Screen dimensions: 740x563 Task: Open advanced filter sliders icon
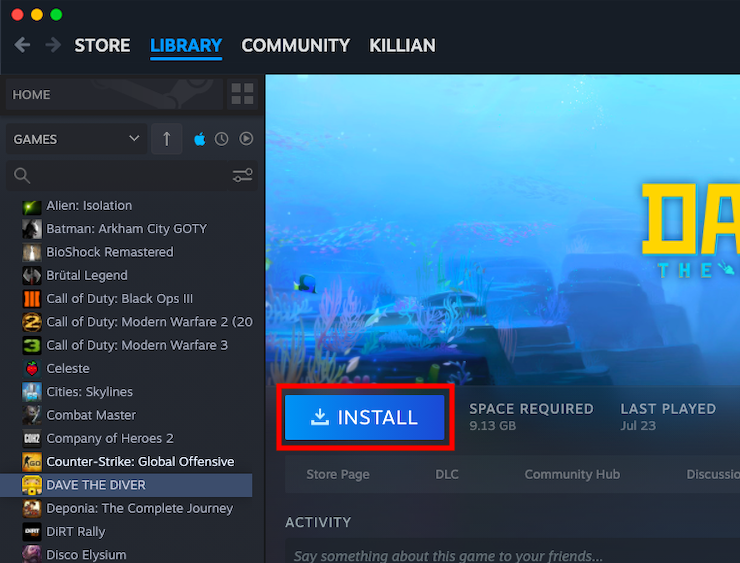click(243, 176)
